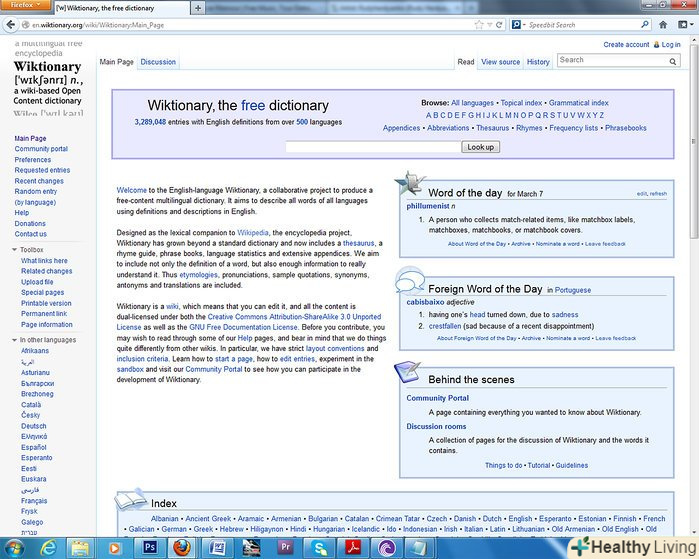Switch to the Discussion tab
The height and width of the screenshot is (559, 699).
158,62
